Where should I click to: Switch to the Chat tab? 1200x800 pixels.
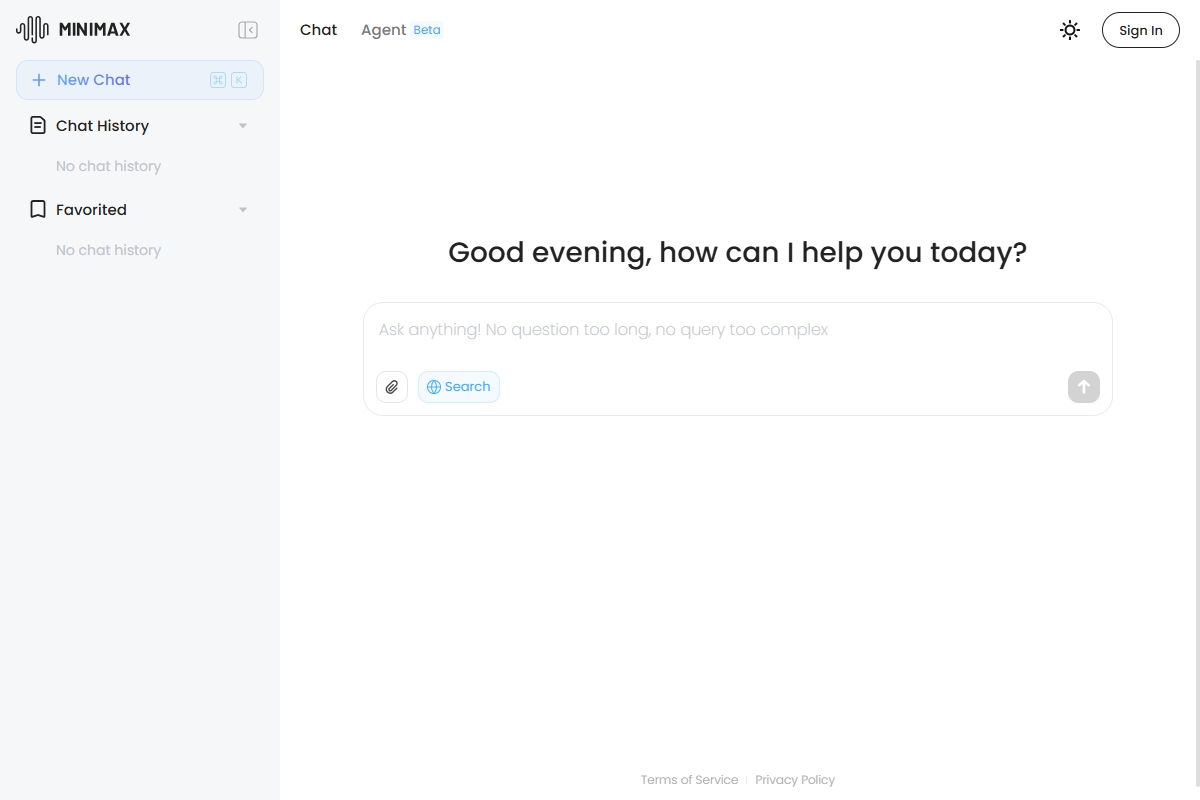coord(318,30)
